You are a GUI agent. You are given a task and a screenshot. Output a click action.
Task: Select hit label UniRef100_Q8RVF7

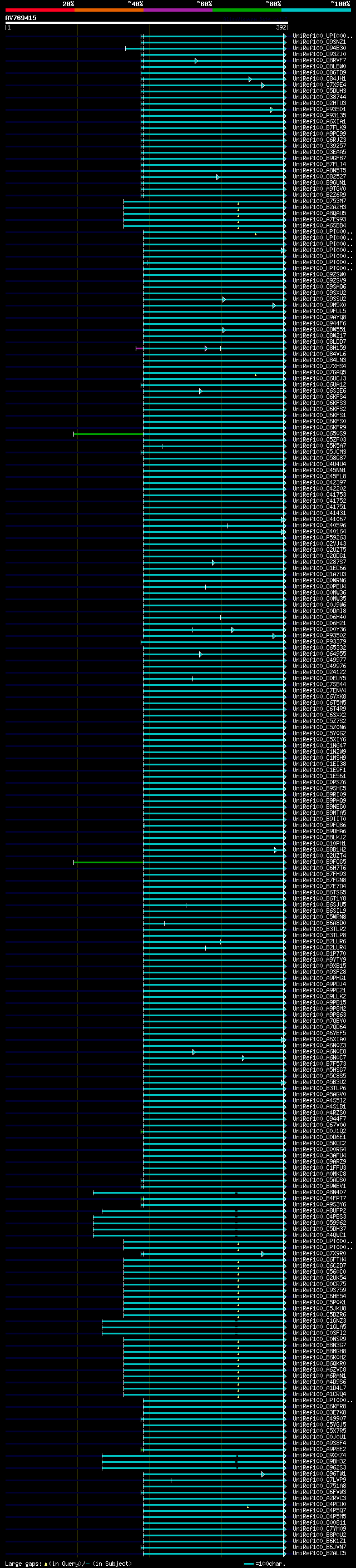tap(319, 60)
